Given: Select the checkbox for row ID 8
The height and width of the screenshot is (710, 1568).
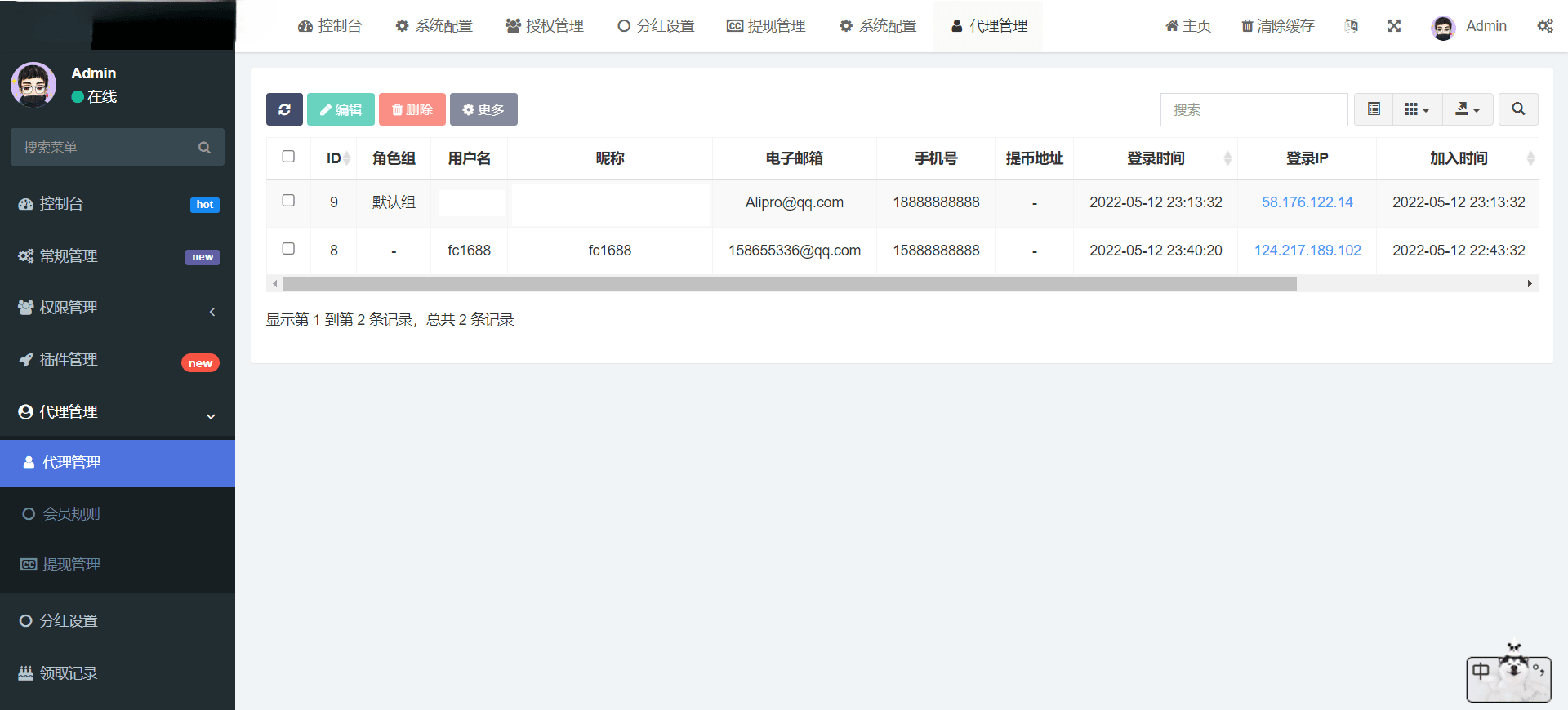Looking at the screenshot, I should pyautogui.click(x=288, y=249).
